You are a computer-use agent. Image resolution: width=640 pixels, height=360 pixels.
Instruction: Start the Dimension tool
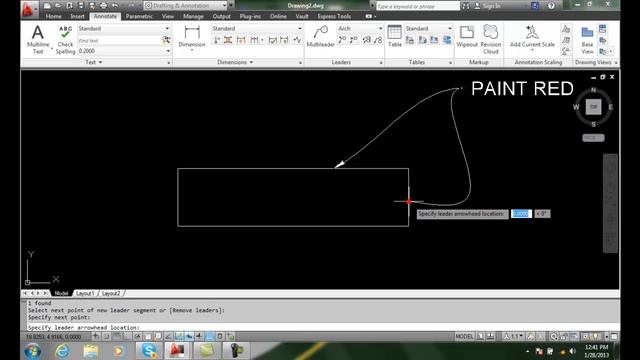pyautogui.click(x=192, y=37)
